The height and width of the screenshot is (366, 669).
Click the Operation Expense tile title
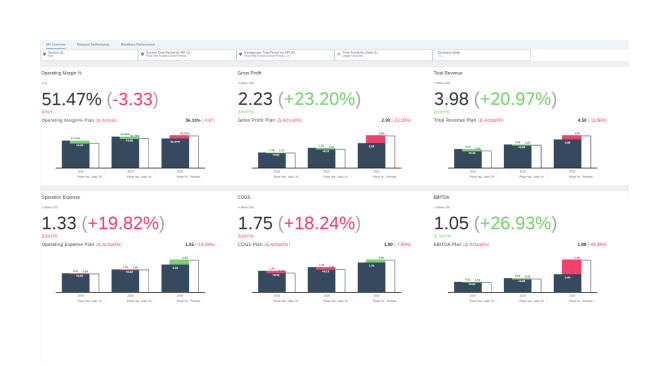[61, 197]
